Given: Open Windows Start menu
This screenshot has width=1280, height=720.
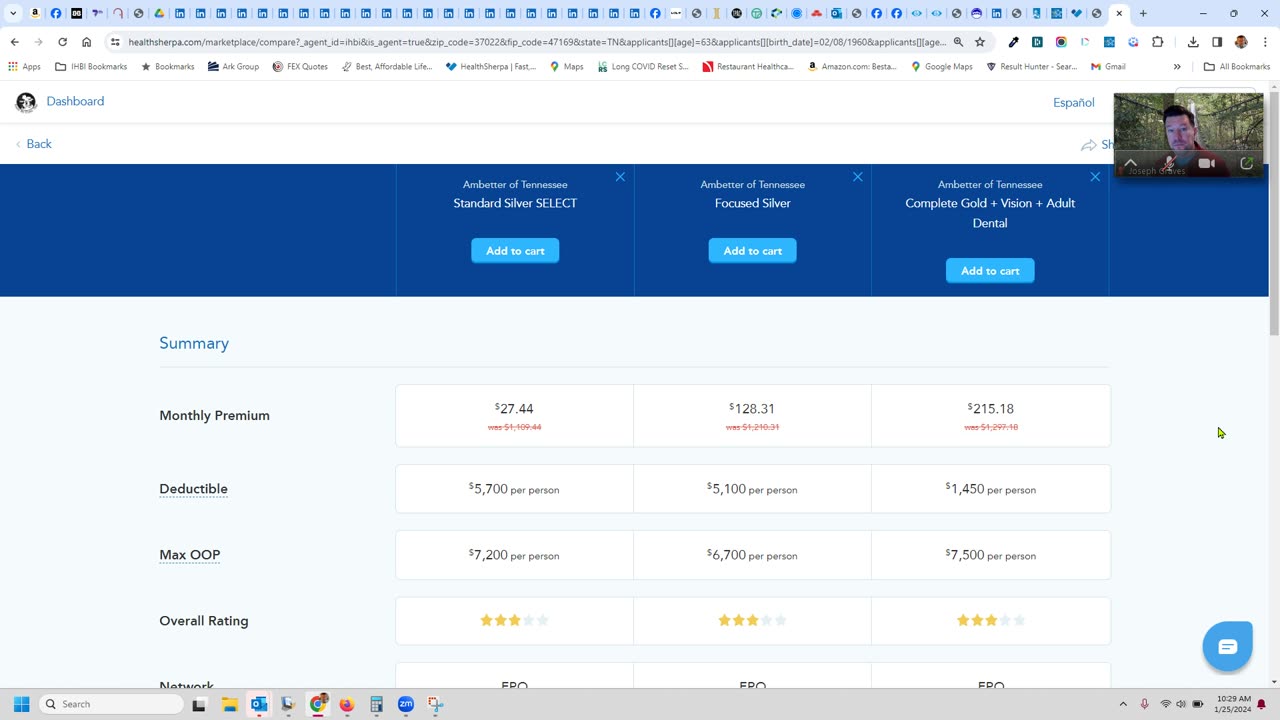Looking at the screenshot, I should 21,704.
